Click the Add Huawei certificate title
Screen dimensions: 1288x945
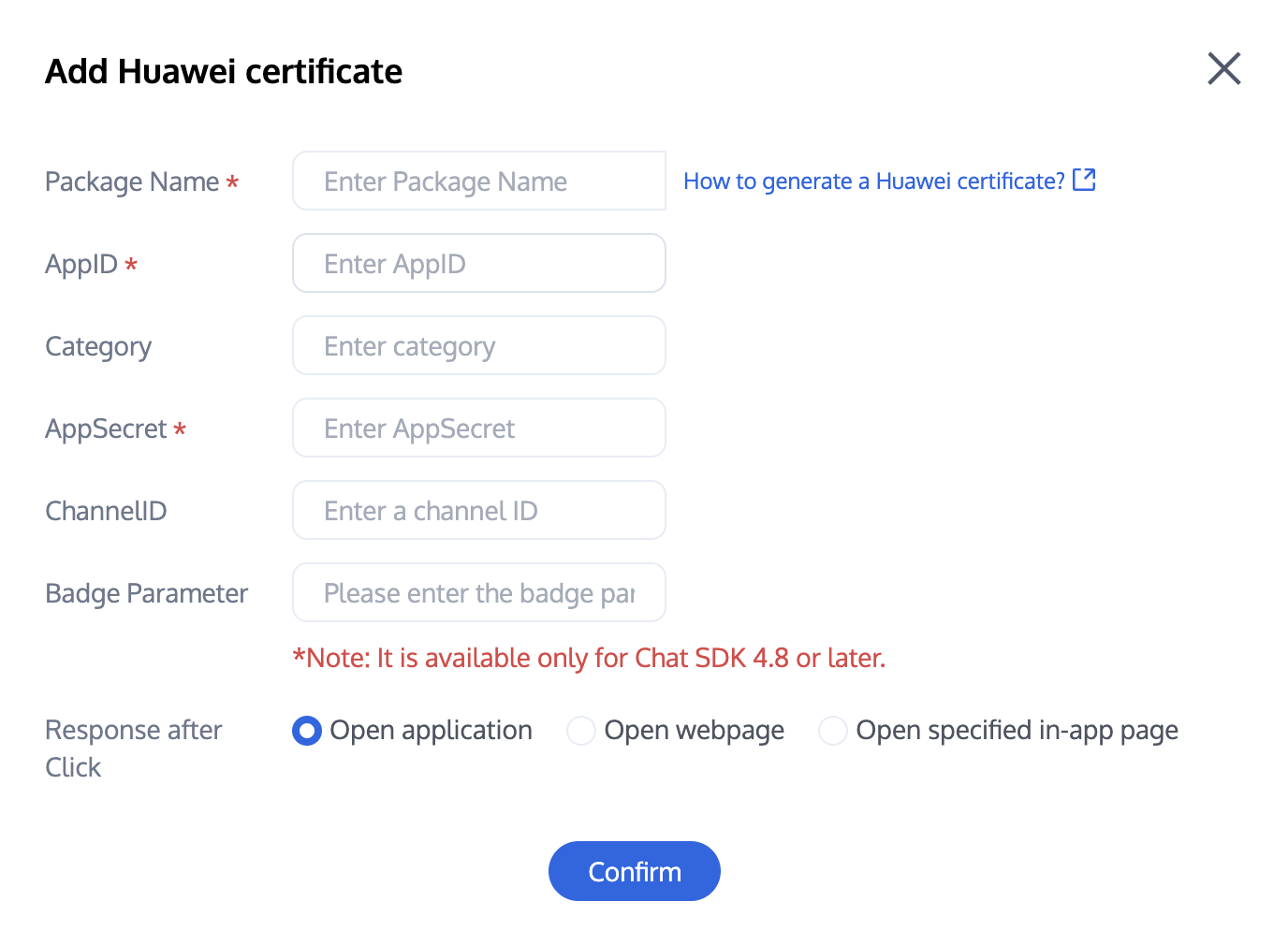[224, 71]
